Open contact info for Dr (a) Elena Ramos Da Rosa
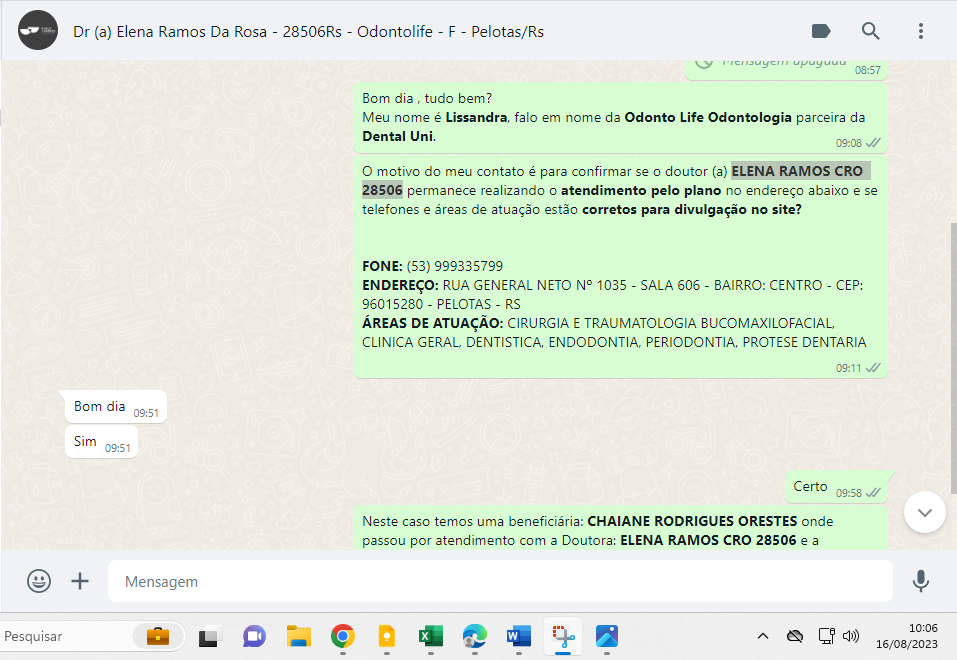Screen dimensions: 957x660 coord(308,32)
